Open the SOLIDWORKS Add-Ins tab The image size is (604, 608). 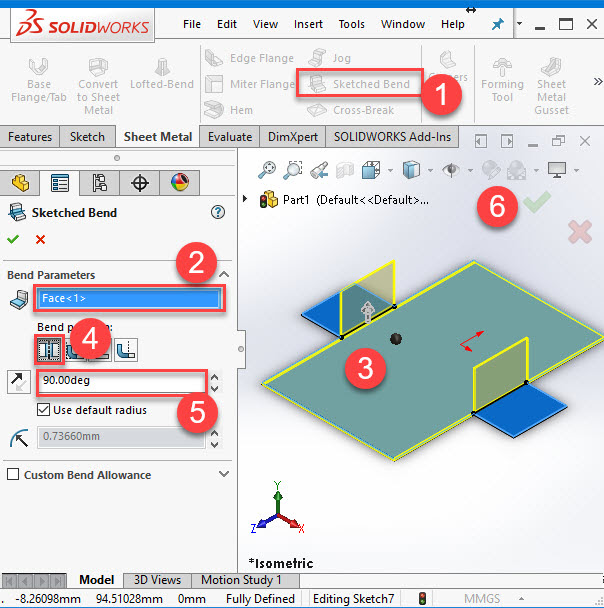coord(392,137)
